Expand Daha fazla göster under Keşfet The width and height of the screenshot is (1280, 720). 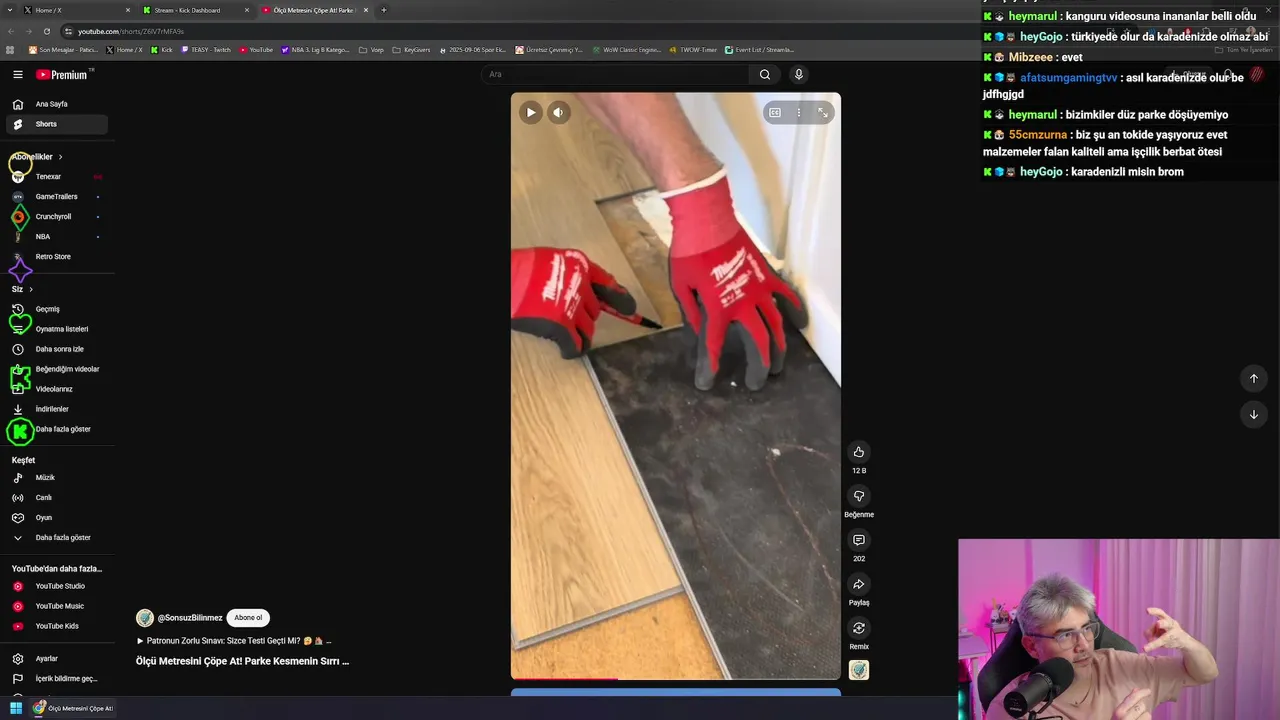pos(56,538)
